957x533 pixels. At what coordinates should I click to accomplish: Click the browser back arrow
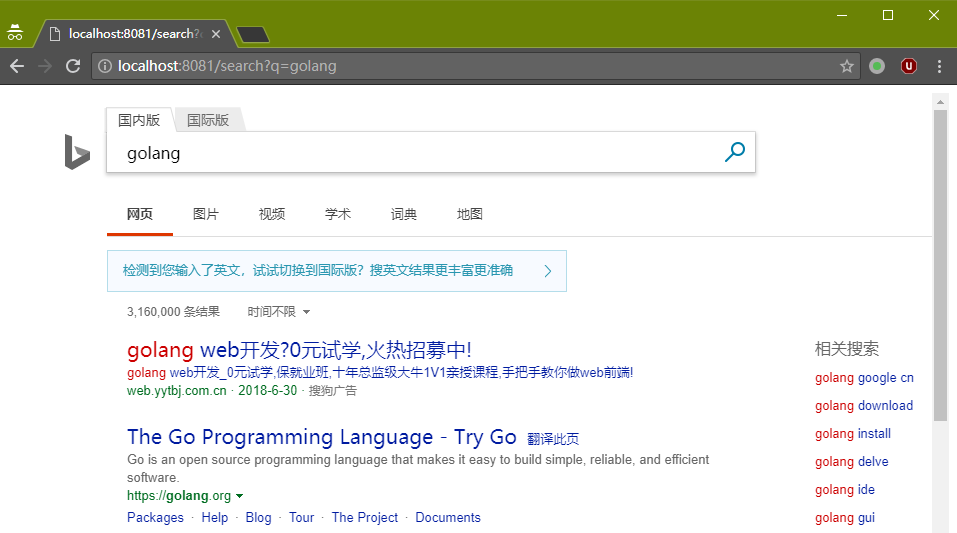point(17,66)
